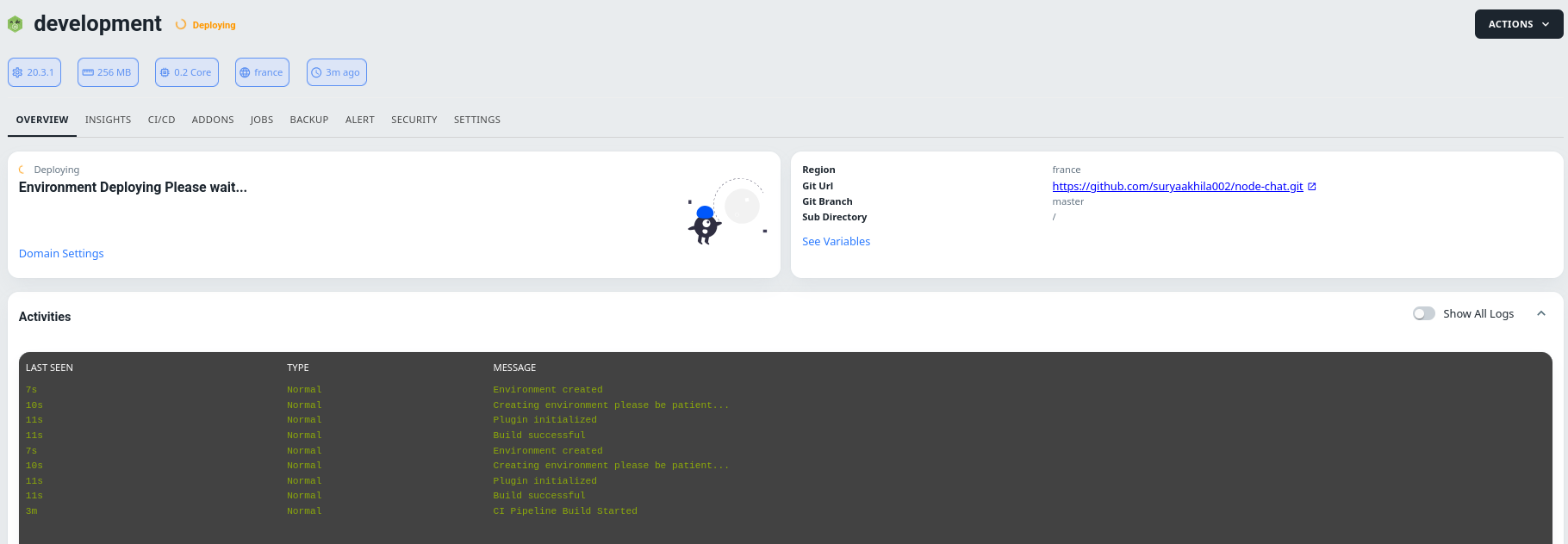The width and height of the screenshot is (1568, 544).
Task: Click the MESSAGE column header
Action: [x=514, y=368]
